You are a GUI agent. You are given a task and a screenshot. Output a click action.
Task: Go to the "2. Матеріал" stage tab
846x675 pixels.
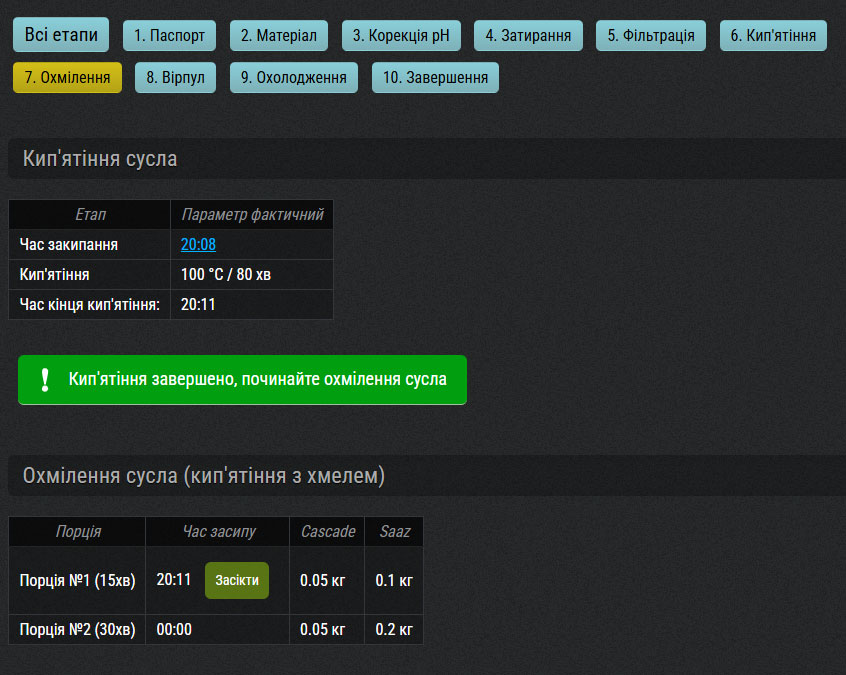[279, 36]
